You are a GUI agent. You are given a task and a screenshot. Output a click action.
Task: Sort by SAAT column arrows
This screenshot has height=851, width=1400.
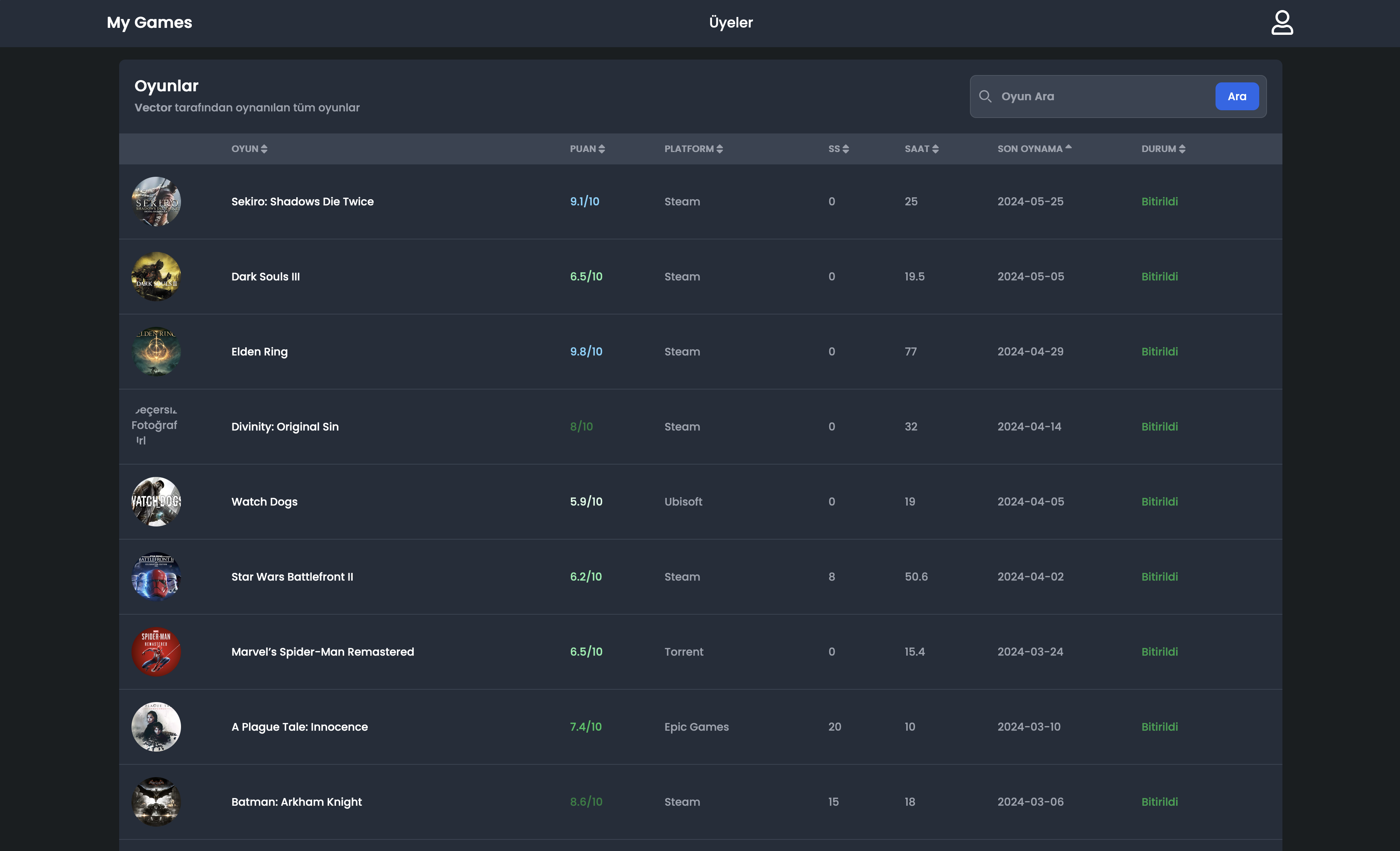coord(935,149)
